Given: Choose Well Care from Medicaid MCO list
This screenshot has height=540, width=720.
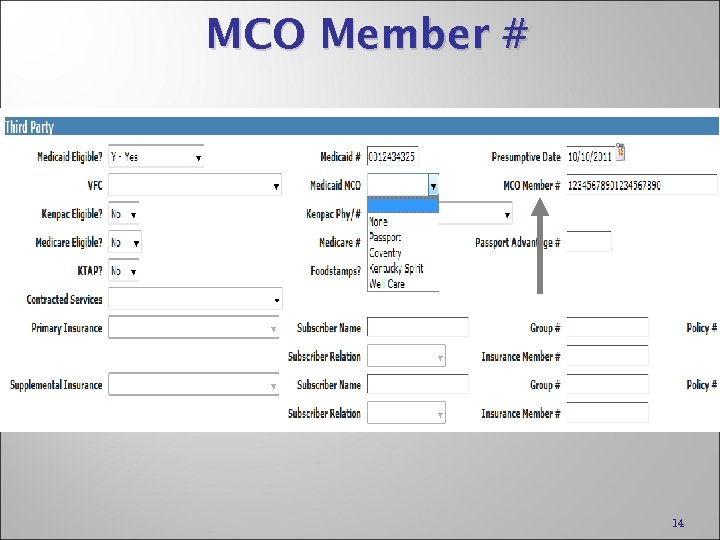Looking at the screenshot, I should click(x=403, y=284).
